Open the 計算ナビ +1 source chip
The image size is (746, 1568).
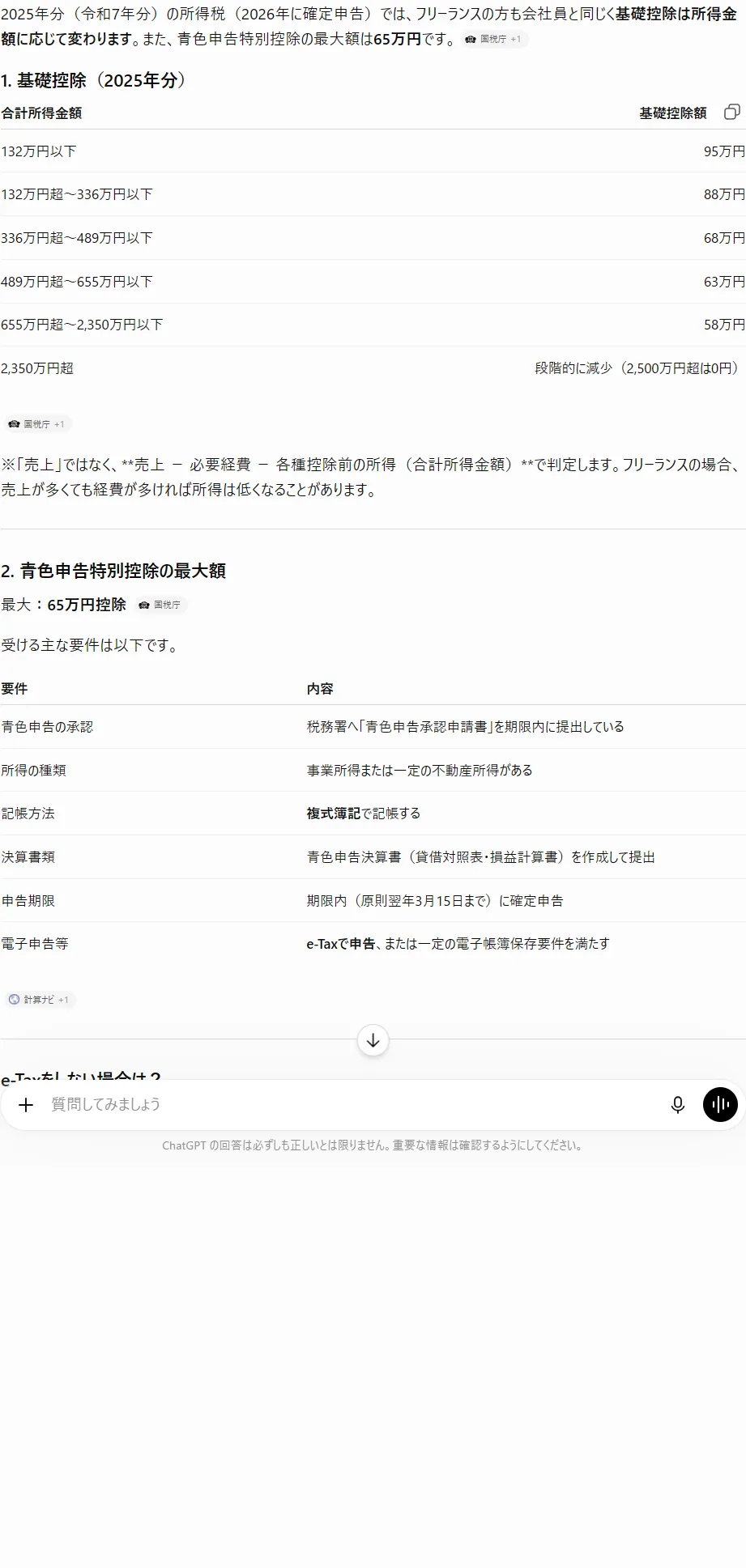[40, 1000]
